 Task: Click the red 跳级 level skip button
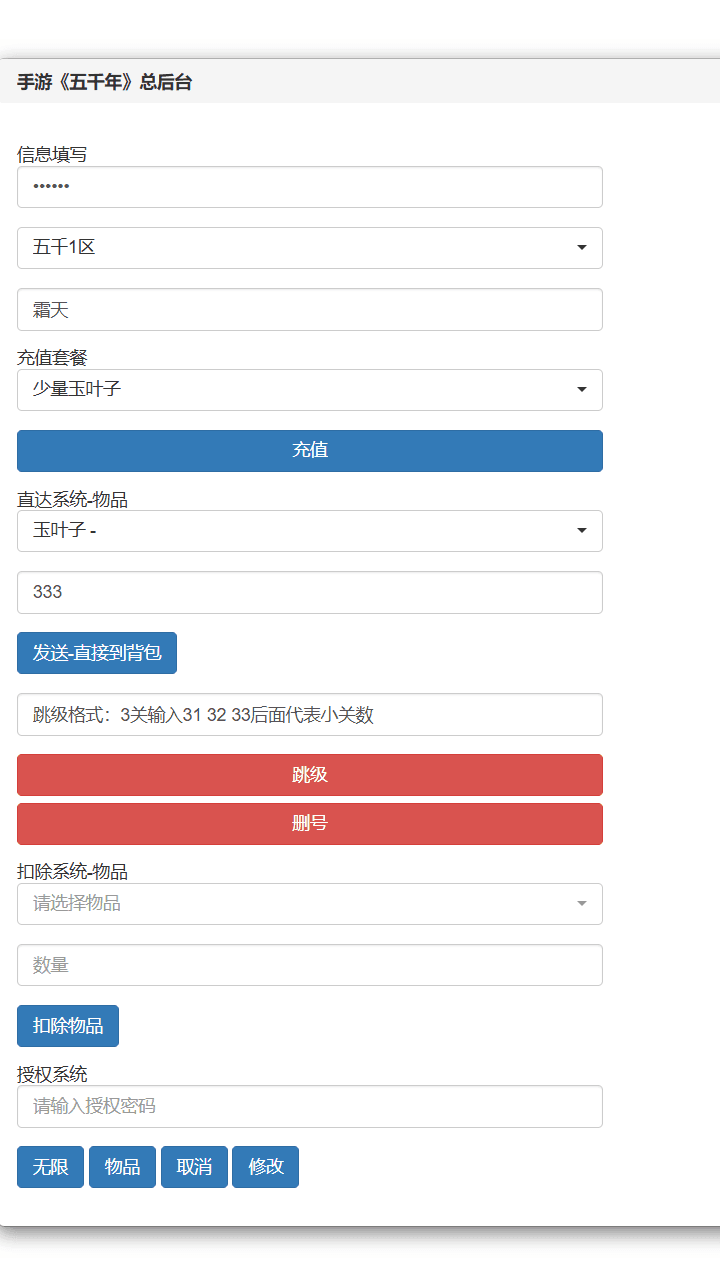309,774
